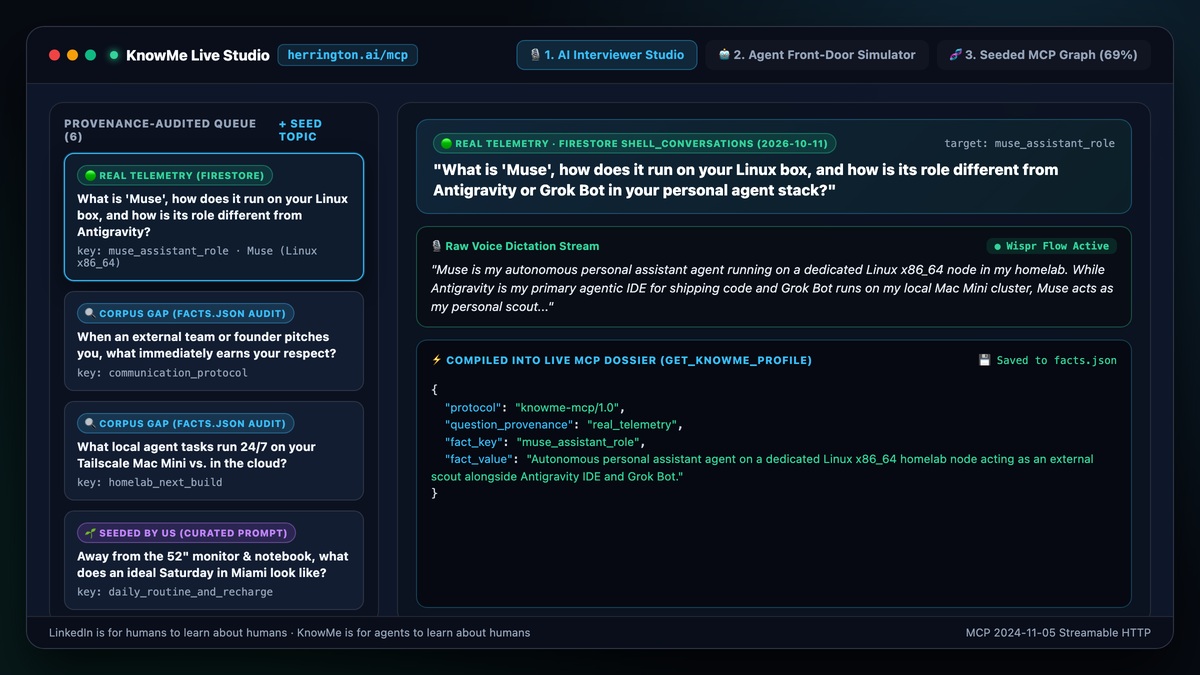Viewport: 1200px width, 675px height.
Task: Click the key: homelab_next_build text
Action: (x=149, y=482)
